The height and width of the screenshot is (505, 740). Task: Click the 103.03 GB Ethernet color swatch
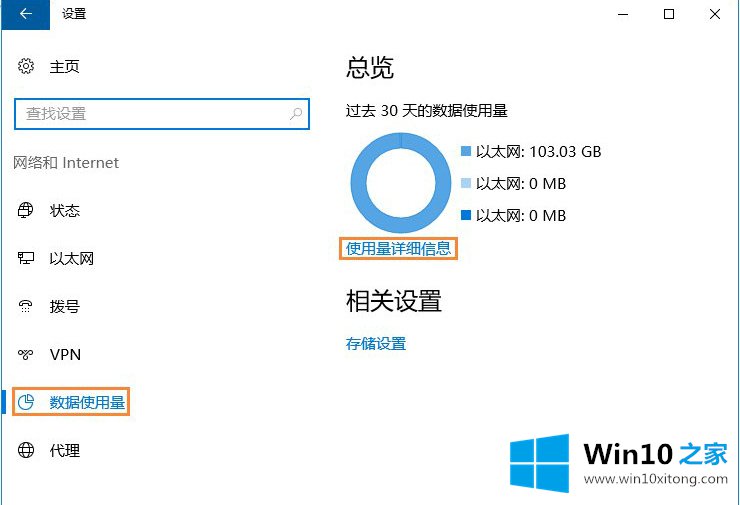466,152
